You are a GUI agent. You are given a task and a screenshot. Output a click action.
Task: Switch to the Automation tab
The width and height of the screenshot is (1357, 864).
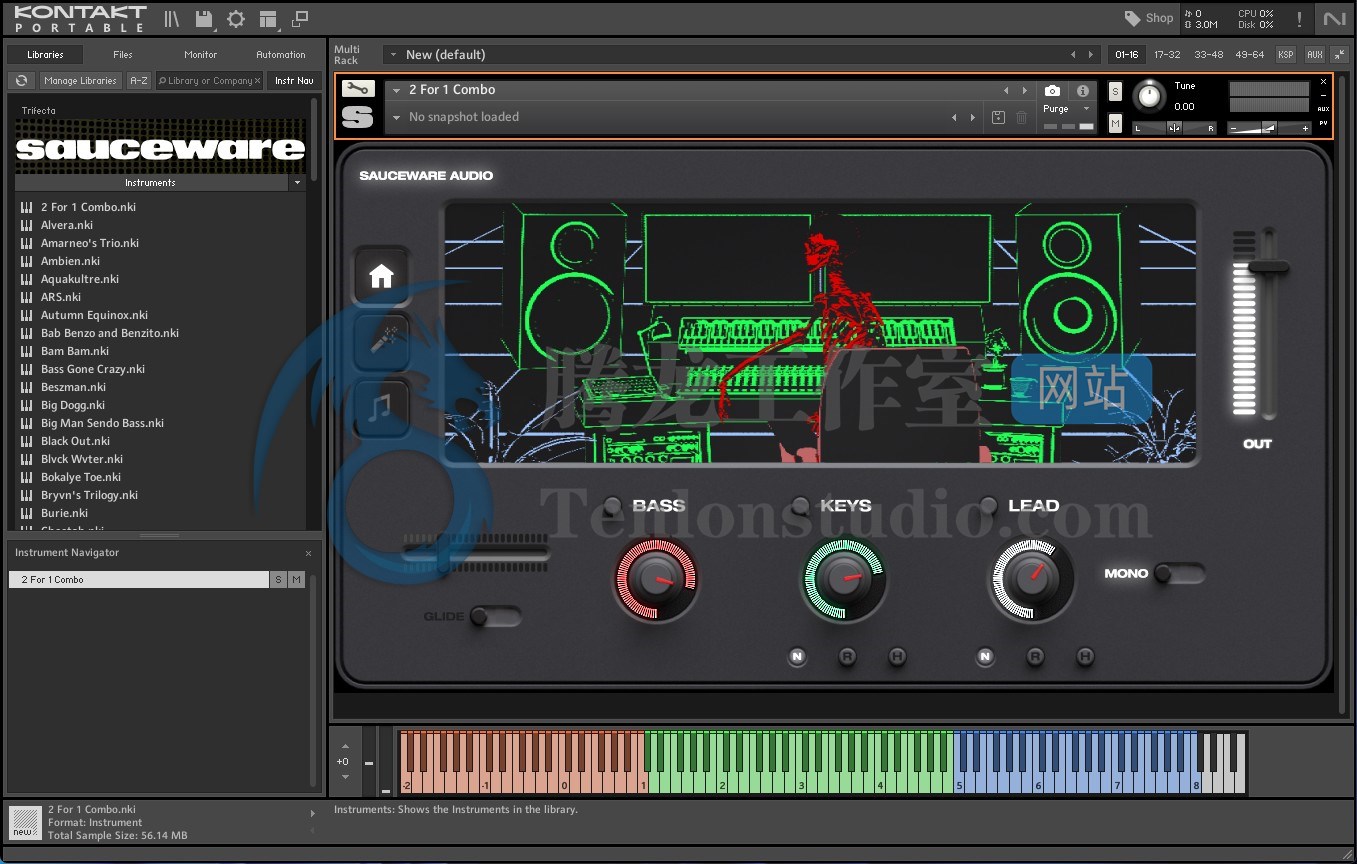click(x=281, y=55)
